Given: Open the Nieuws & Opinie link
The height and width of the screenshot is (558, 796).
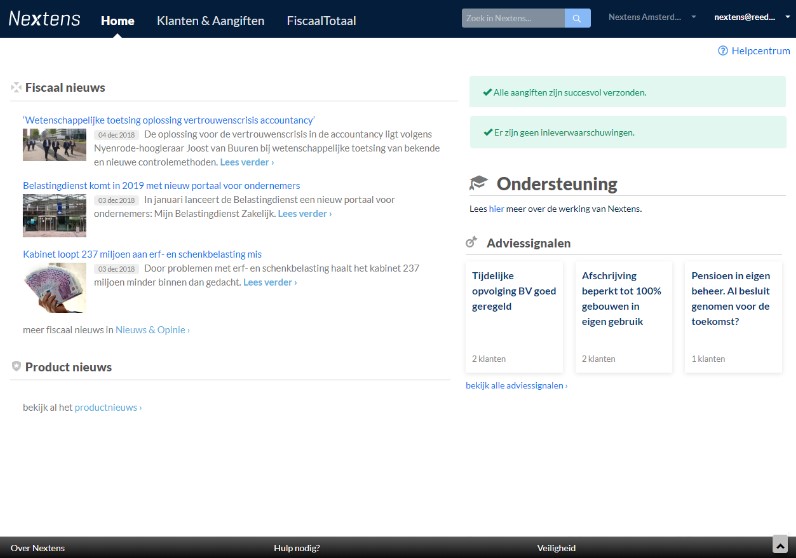Looking at the screenshot, I should click(152, 330).
